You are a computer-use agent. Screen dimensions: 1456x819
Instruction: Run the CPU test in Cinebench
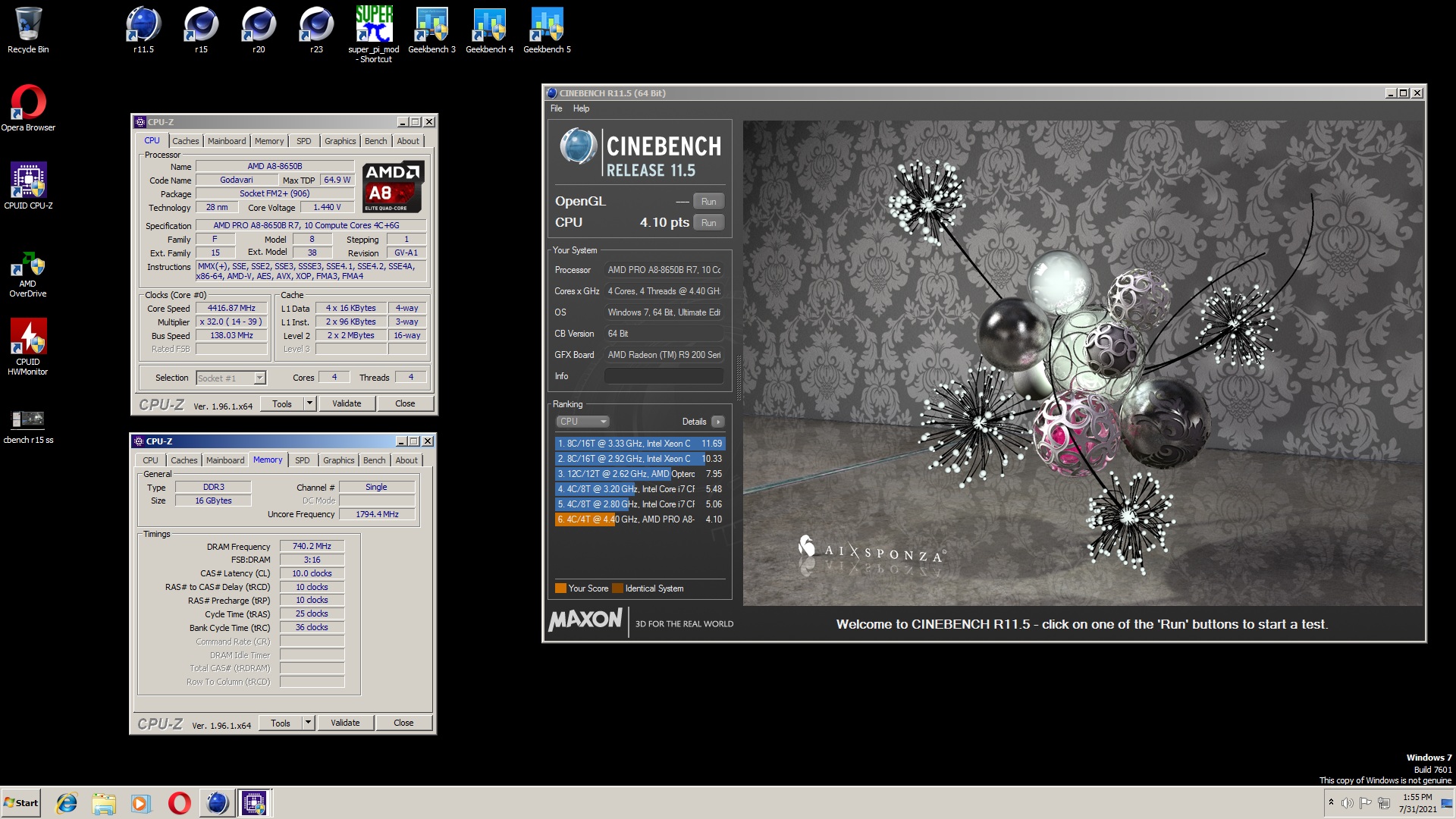(x=708, y=223)
